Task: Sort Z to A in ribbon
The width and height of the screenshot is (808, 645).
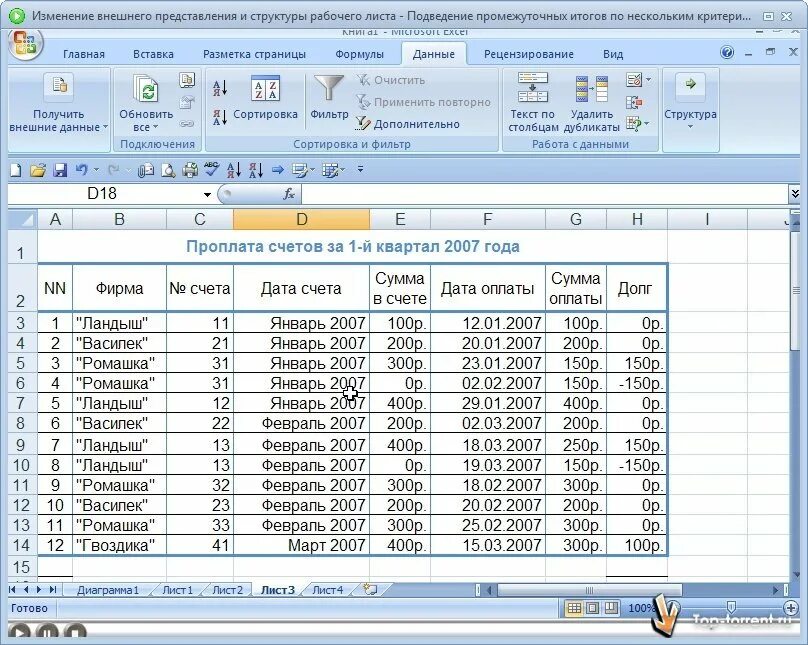Action: (x=220, y=117)
